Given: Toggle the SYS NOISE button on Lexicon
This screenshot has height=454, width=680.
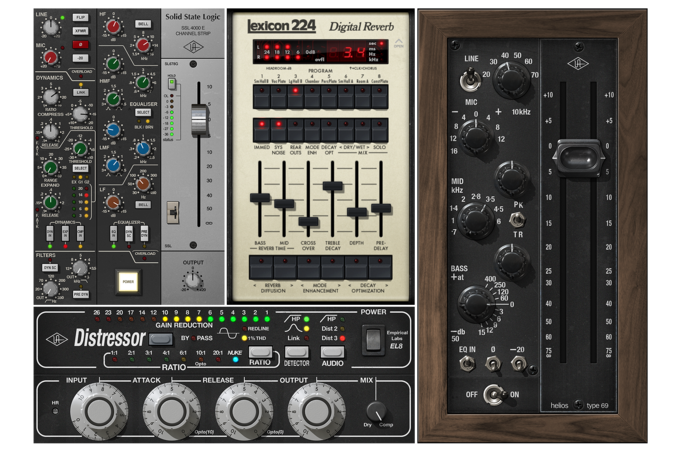Looking at the screenshot, I should pyautogui.click(x=278, y=130).
